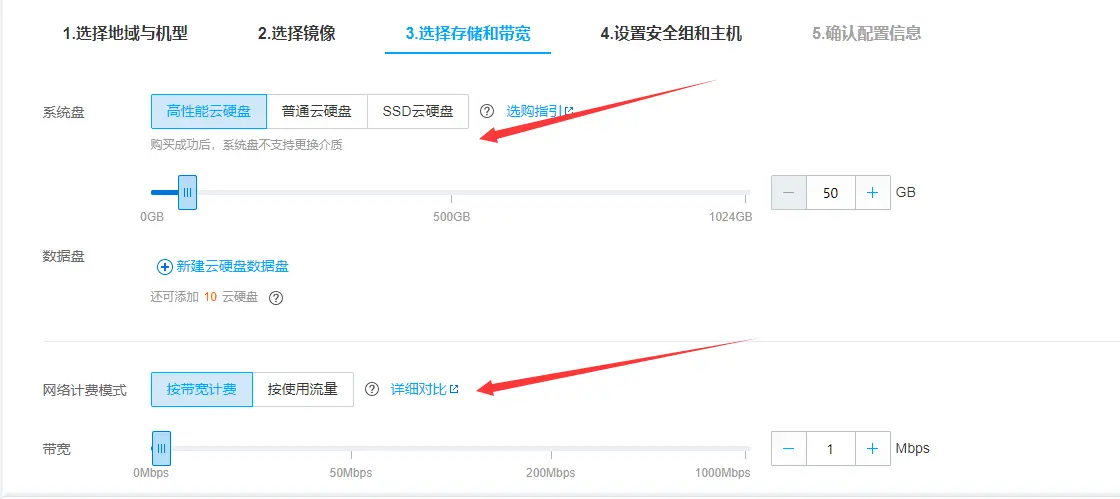Click help icon beside 按使用流量
Image resolution: width=1120 pixels, height=499 pixels.
(371, 389)
